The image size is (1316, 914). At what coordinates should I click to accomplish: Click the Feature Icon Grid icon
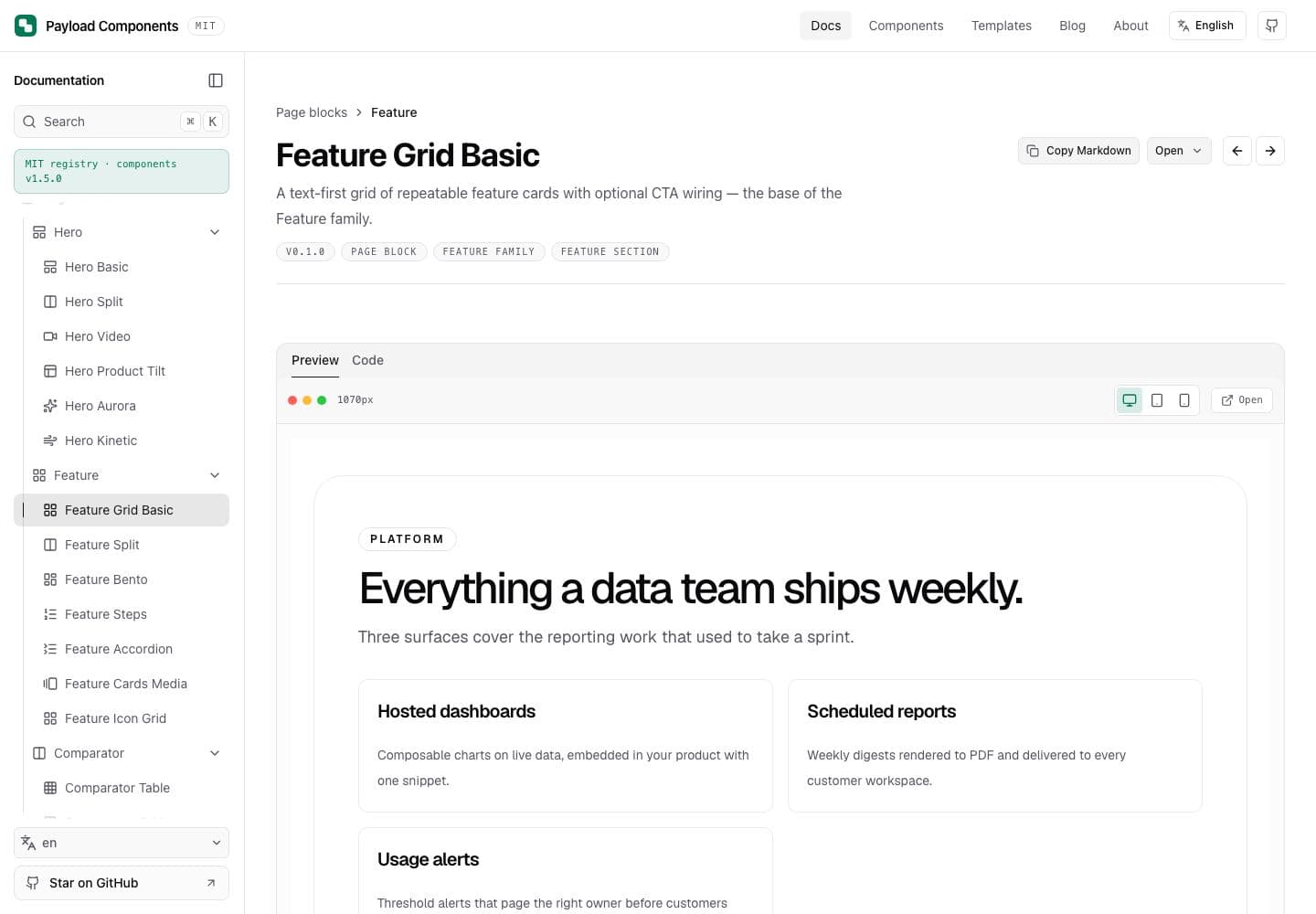click(x=50, y=718)
